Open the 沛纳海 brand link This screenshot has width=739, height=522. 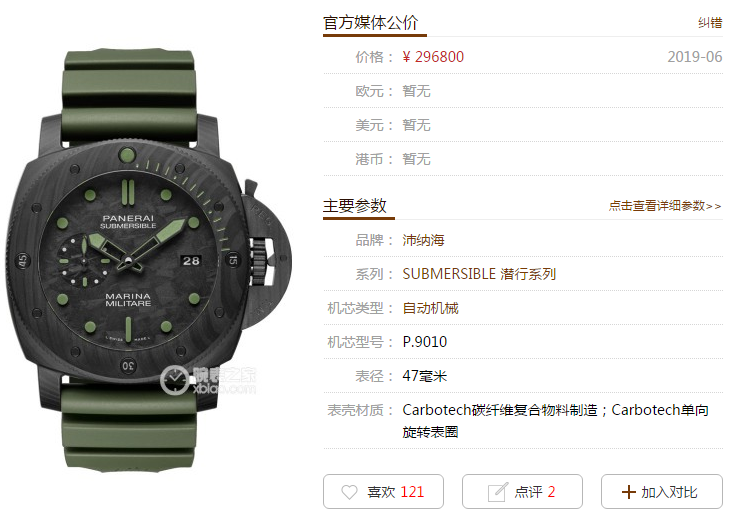(423, 240)
